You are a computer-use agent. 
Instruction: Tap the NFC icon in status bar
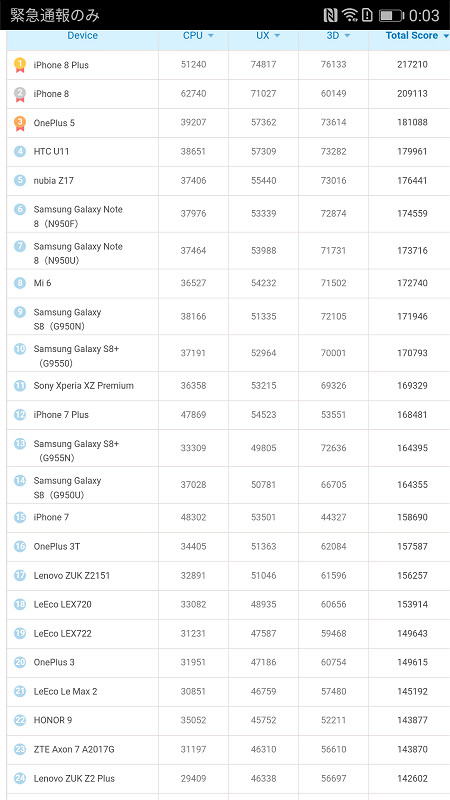click(331, 15)
